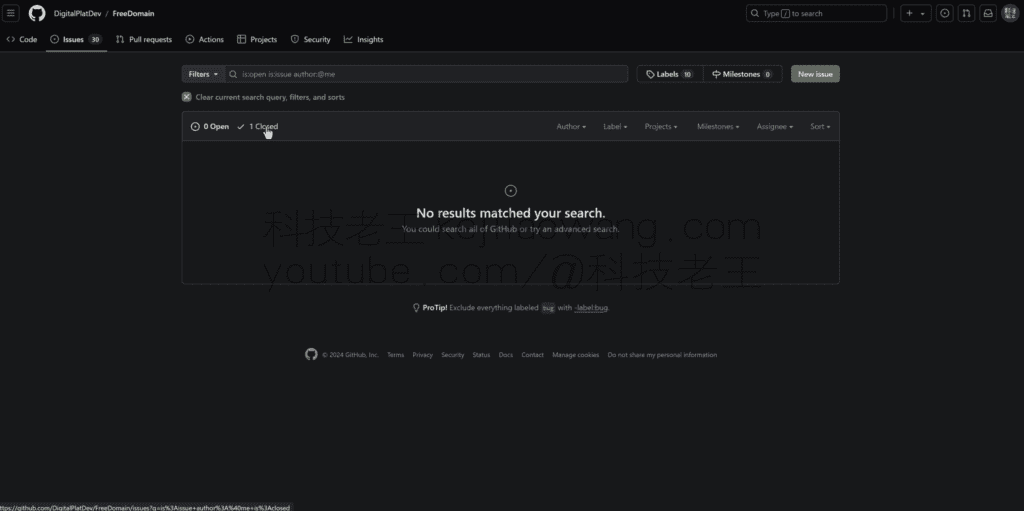Viewport: 1024px width, 511px height.
Task: Open the header issues icon
Action: (944, 13)
